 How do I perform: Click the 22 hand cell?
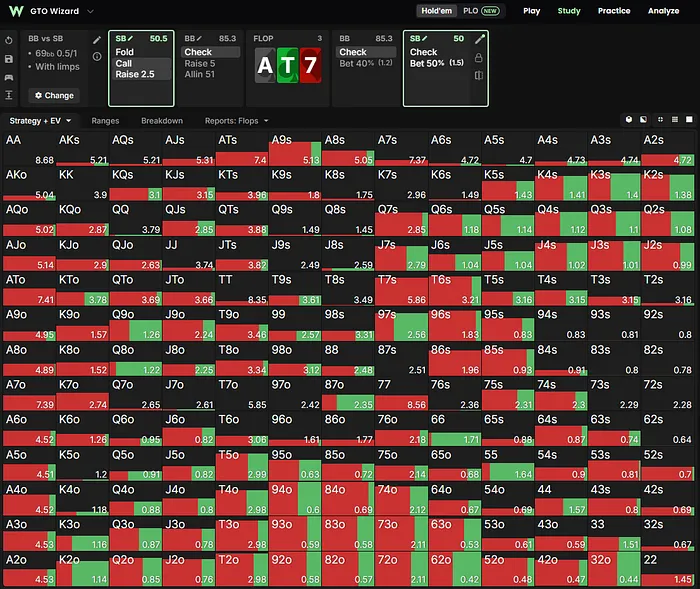coord(667,569)
